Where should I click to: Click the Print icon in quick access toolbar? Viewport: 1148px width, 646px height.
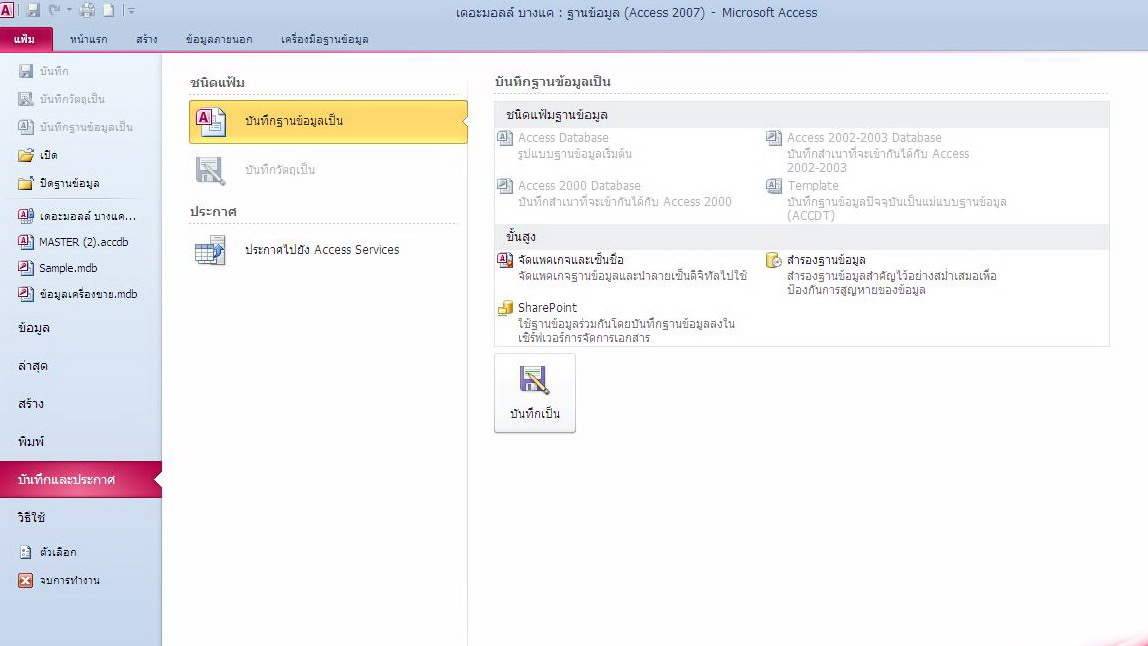pyautogui.click(x=87, y=10)
